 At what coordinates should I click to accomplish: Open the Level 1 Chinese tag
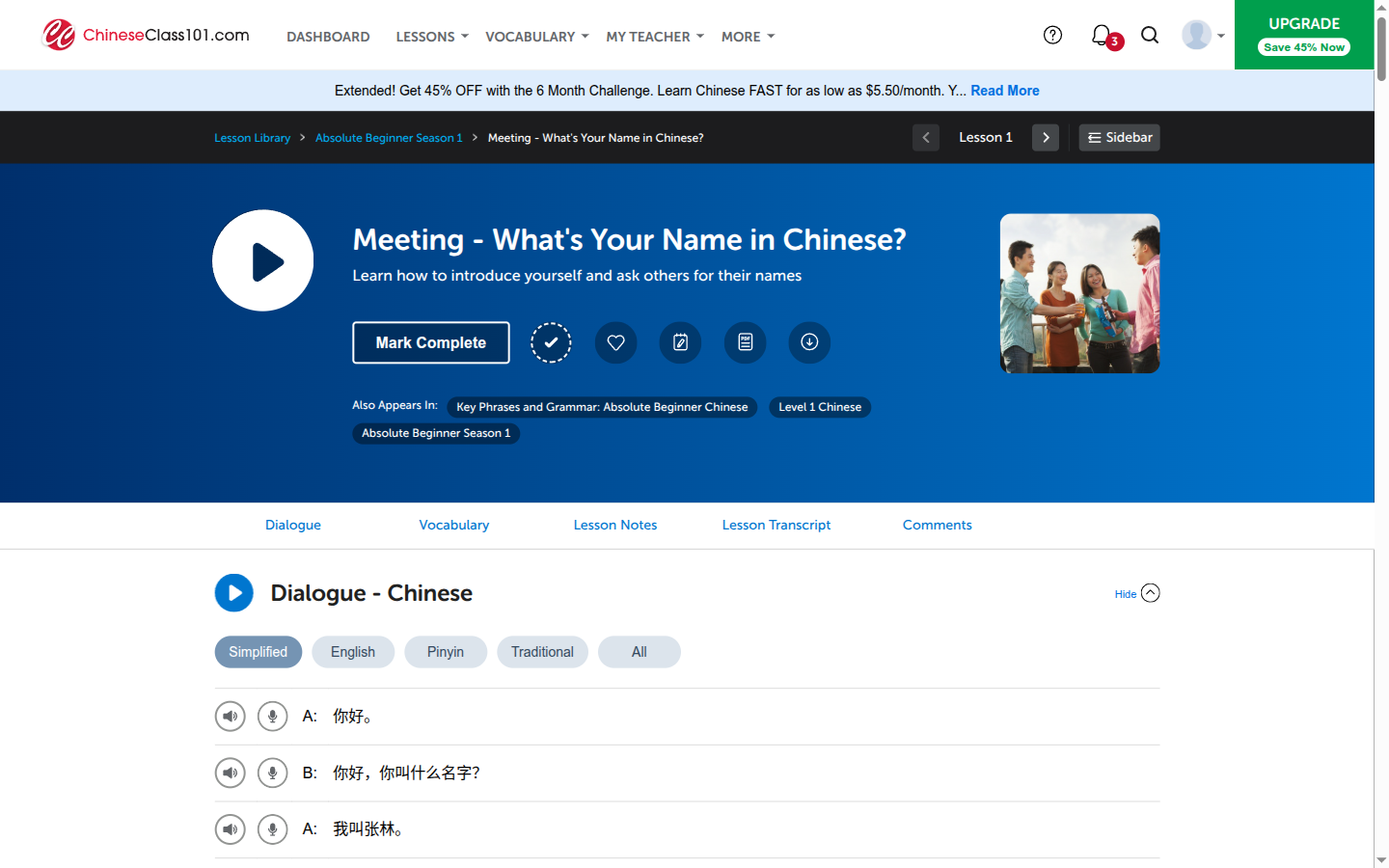(820, 407)
